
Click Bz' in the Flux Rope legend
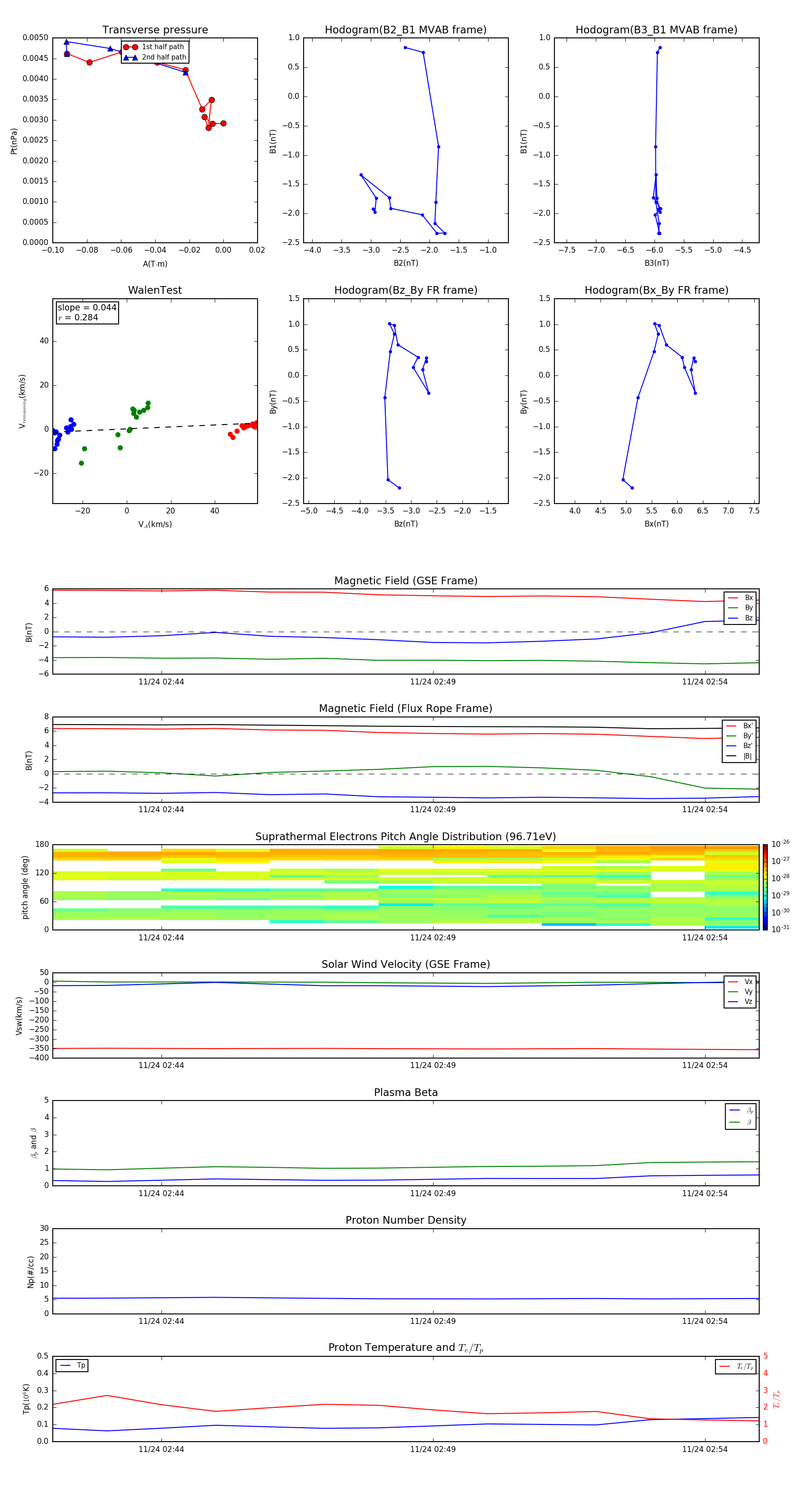(740, 746)
